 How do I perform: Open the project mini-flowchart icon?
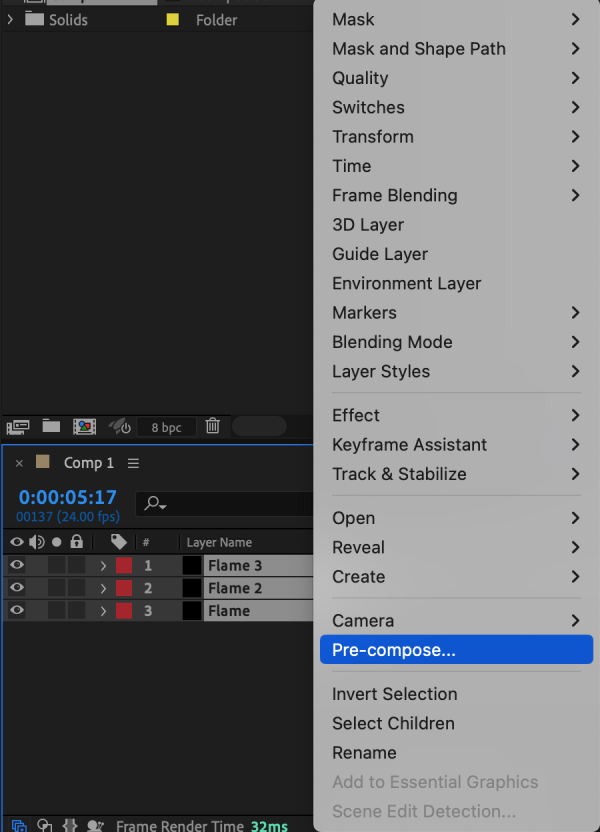17,426
